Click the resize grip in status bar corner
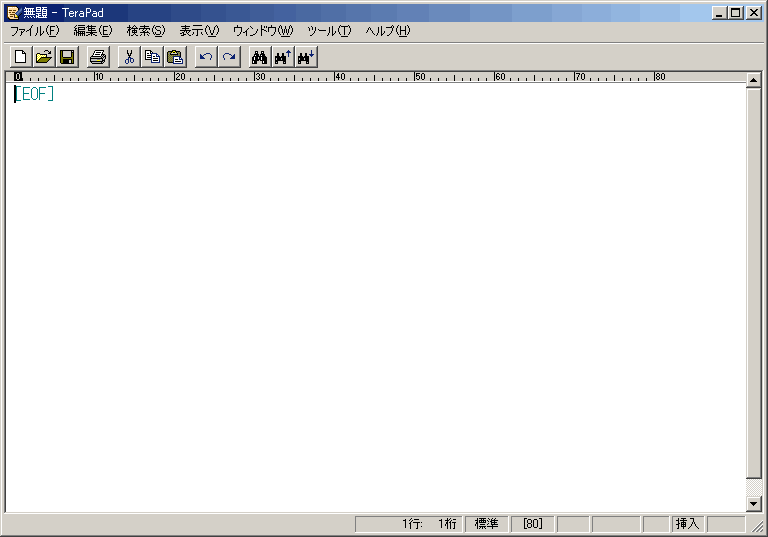768x537 pixels. click(757, 525)
